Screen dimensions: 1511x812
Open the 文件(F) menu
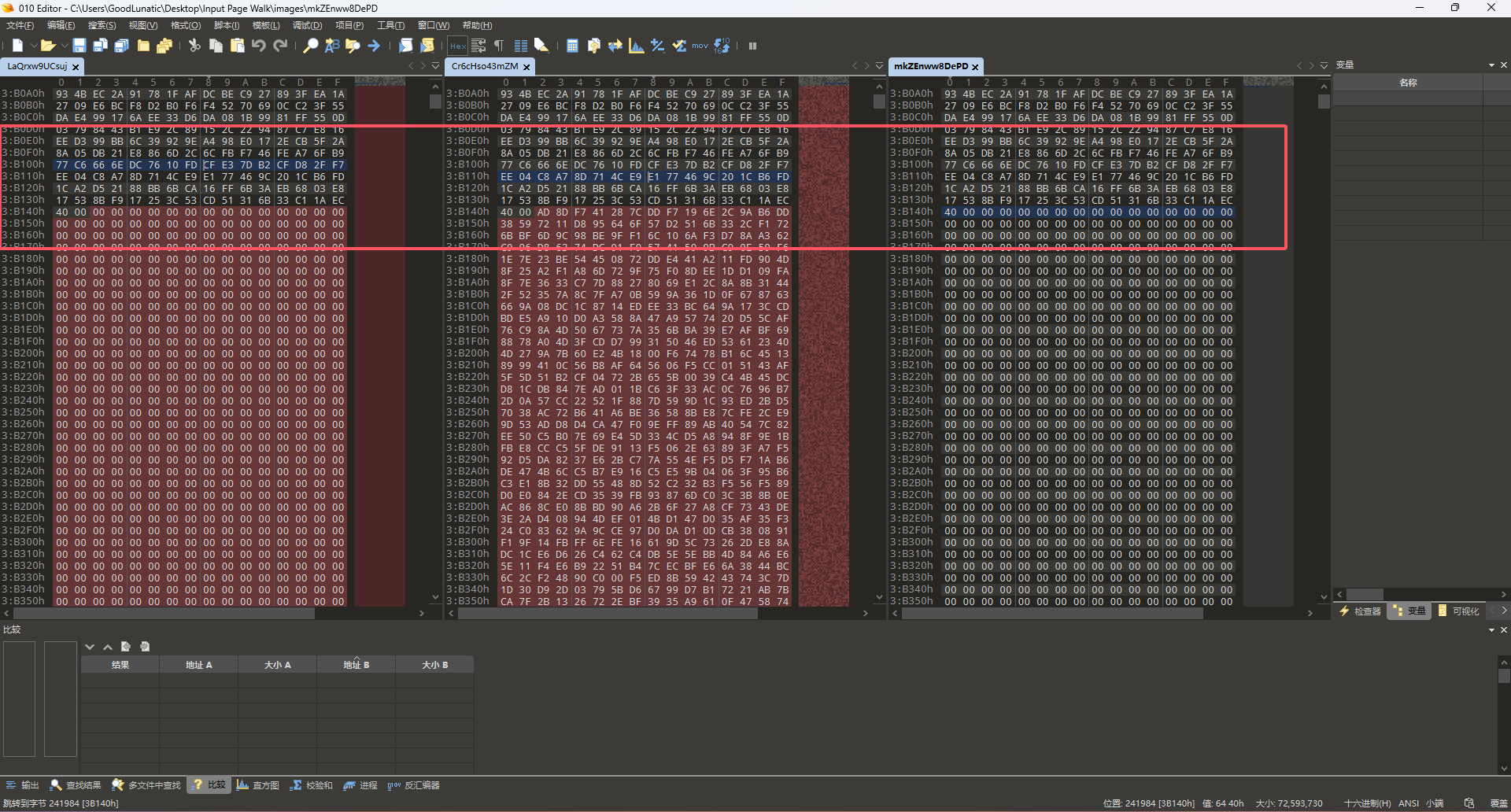20,26
